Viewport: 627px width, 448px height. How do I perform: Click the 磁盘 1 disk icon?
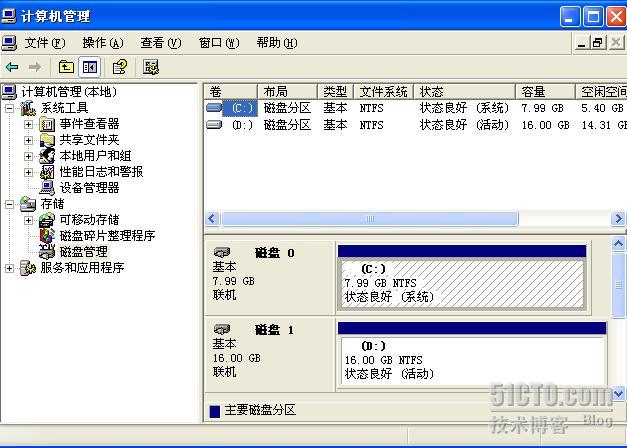[x=222, y=329]
